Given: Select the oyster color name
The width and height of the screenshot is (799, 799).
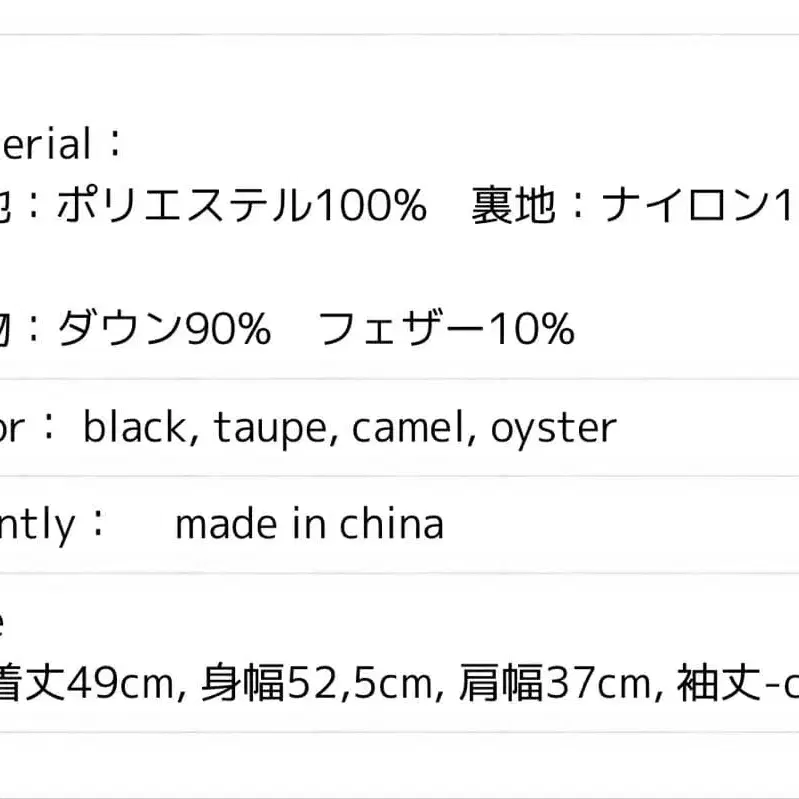Looking at the screenshot, I should coord(553,428).
